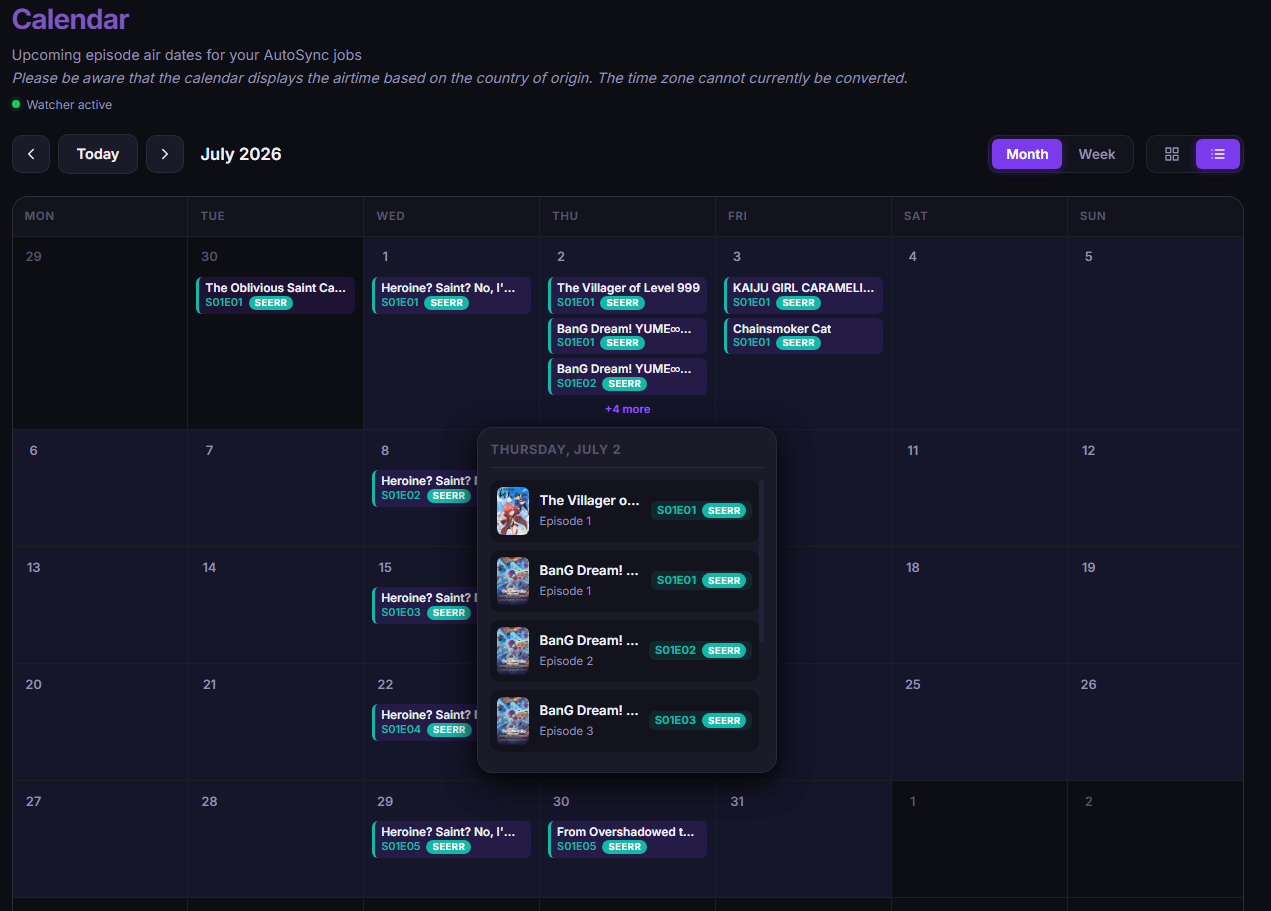This screenshot has height=911, width=1271.
Task: Select day 13 cell
Action: tap(100, 605)
